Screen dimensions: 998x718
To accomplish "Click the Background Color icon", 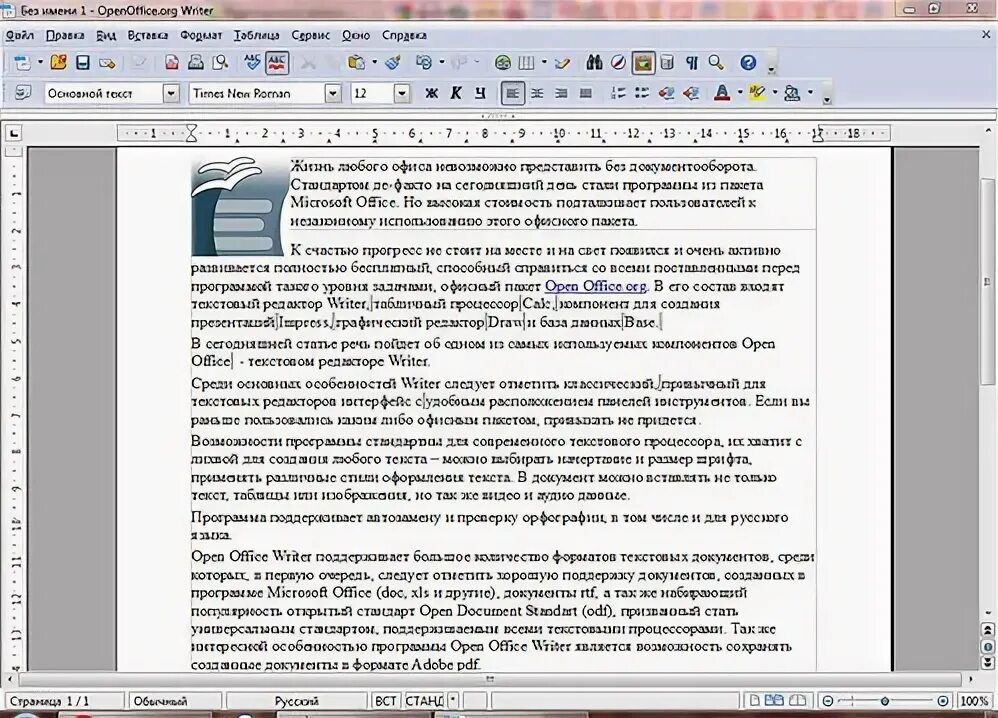I will (792, 94).
